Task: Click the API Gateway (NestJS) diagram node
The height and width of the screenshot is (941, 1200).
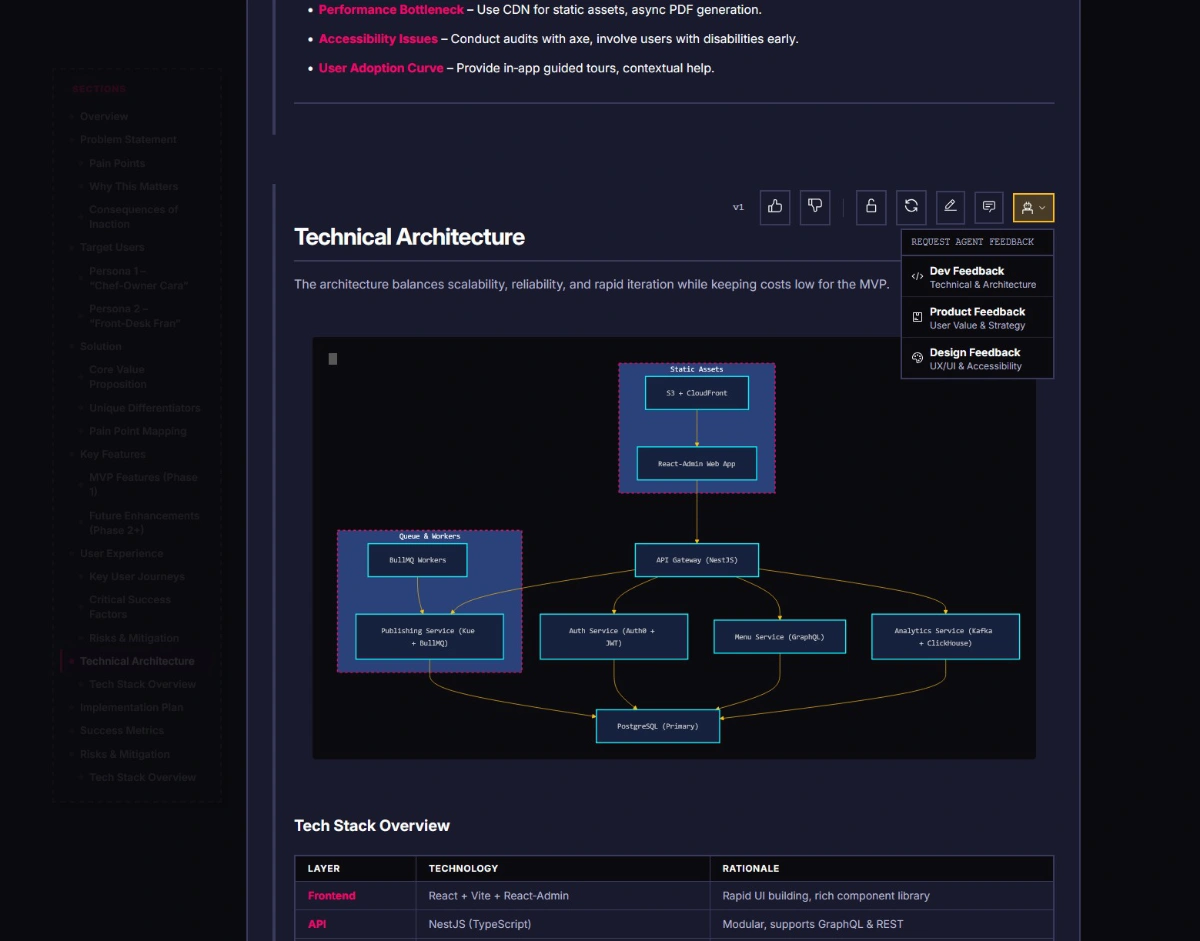Action: tap(697, 560)
